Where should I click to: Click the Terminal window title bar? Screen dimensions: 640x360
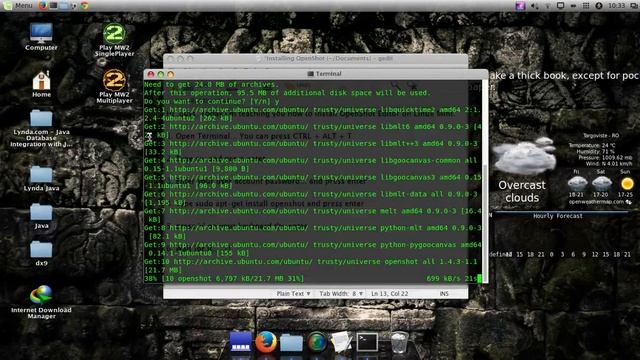[x=316, y=74]
